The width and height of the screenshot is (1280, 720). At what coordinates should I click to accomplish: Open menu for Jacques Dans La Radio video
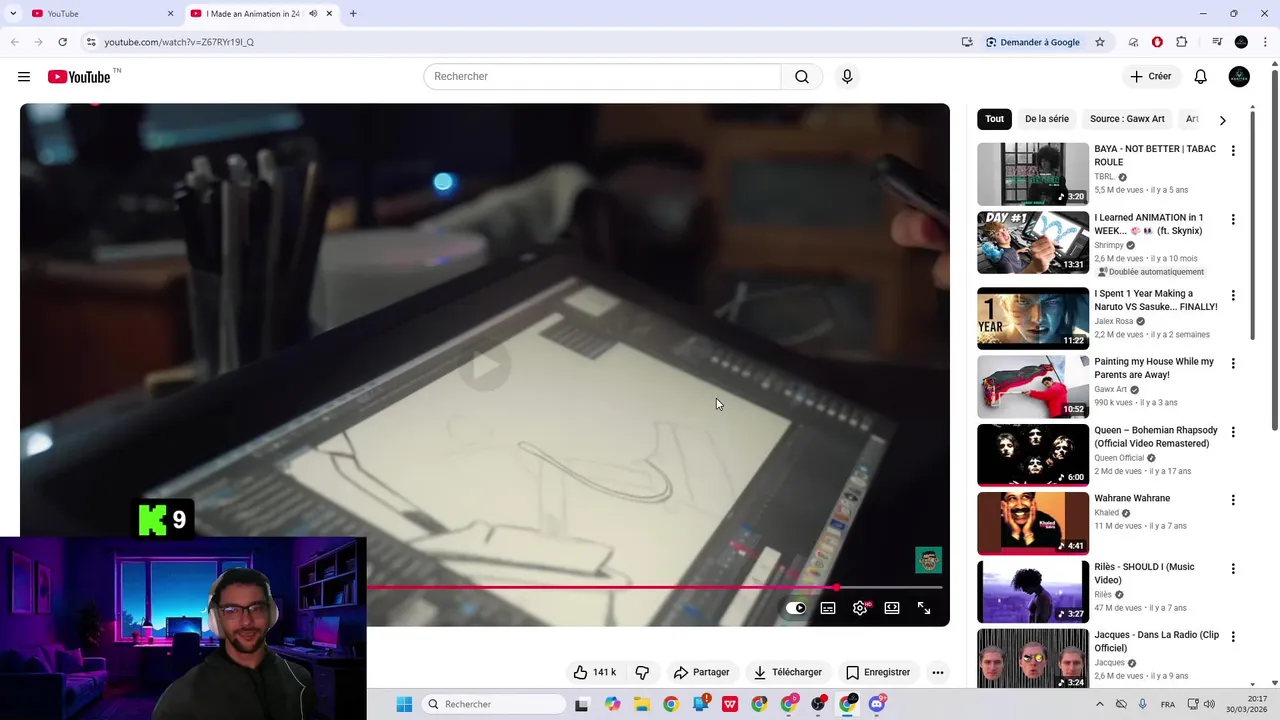pyautogui.click(x=1233, y=636)
